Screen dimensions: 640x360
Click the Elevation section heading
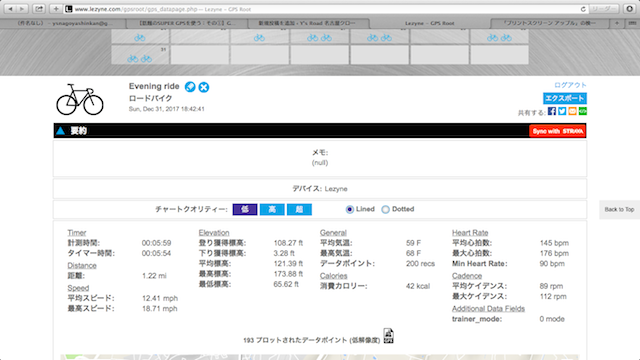(x=214, y=233)
